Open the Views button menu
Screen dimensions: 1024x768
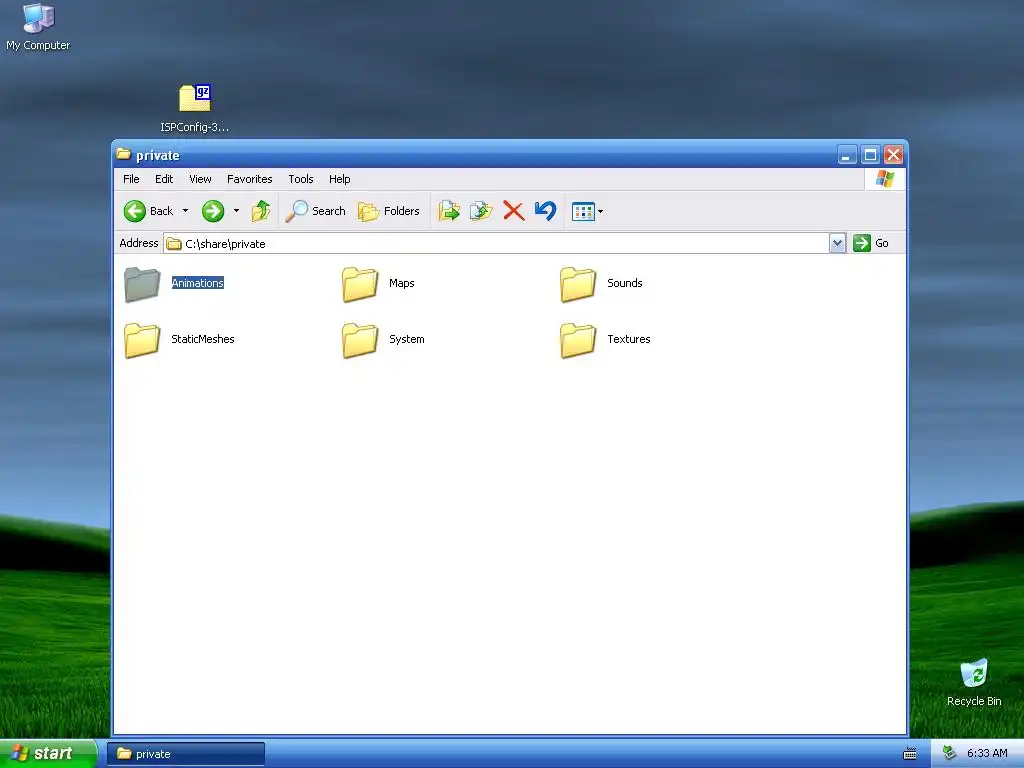click(587, 212)
